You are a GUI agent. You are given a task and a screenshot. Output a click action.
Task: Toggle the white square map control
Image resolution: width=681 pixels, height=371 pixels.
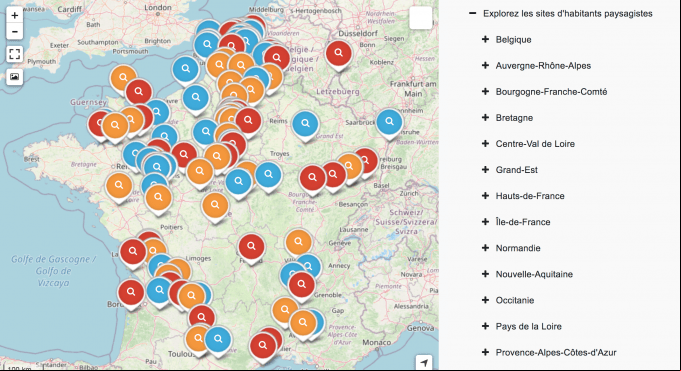(420, 18)
